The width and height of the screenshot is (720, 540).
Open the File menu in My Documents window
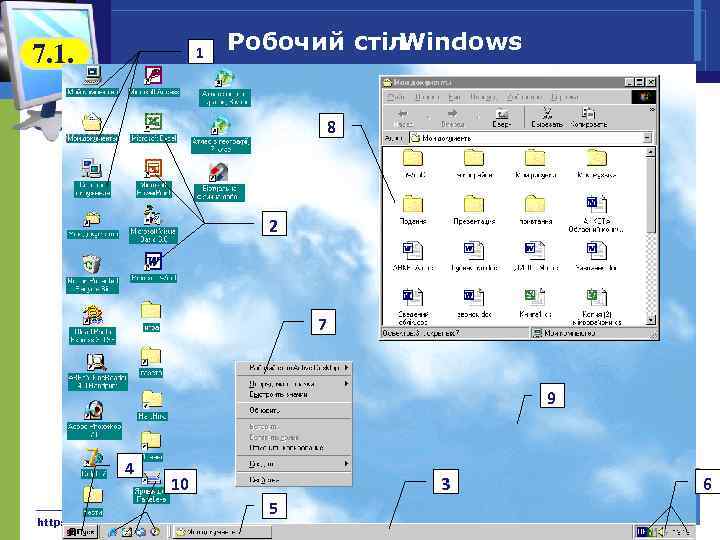click(396, 97)
